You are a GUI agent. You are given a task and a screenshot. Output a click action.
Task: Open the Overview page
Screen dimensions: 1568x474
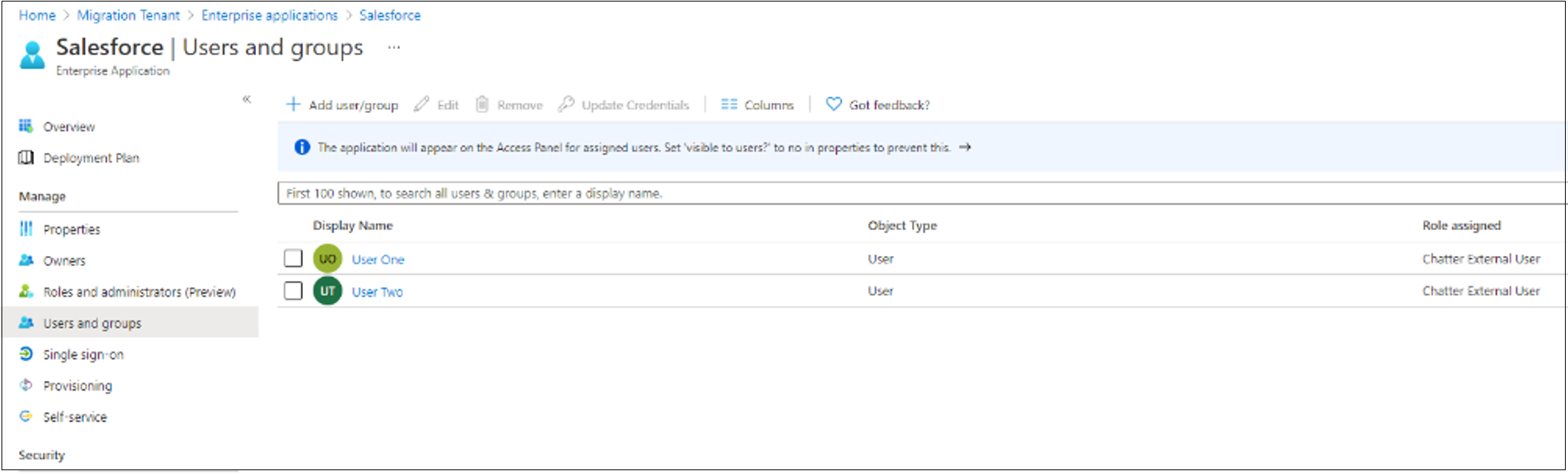pos(69,126)
